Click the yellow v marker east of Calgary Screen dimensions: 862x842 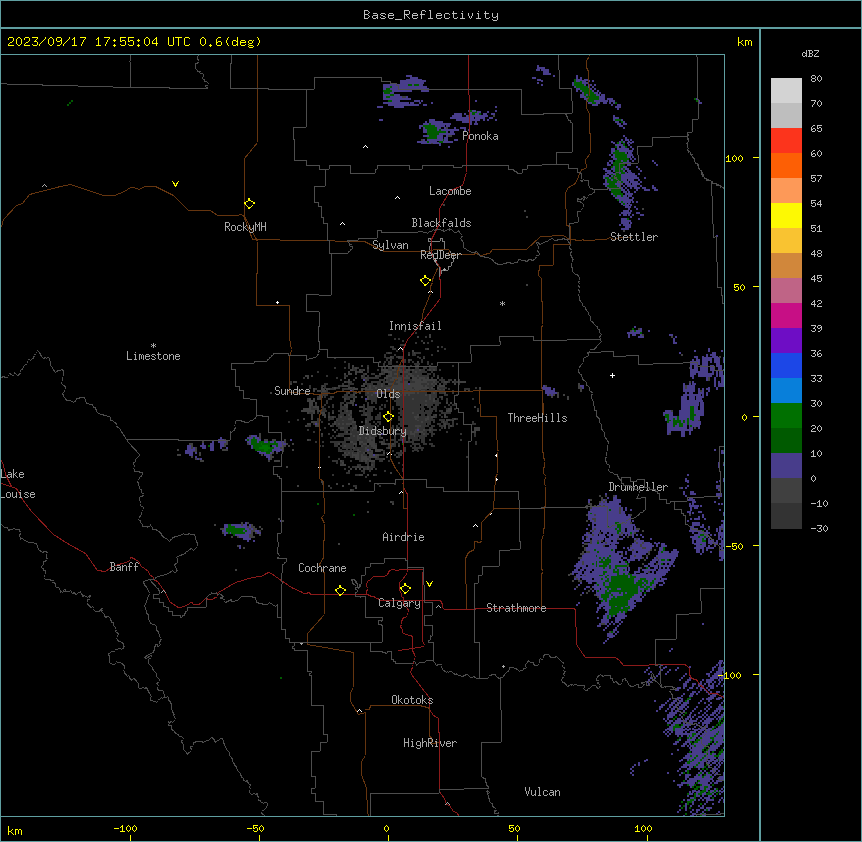pyautogui.click(x=429, y=584)
